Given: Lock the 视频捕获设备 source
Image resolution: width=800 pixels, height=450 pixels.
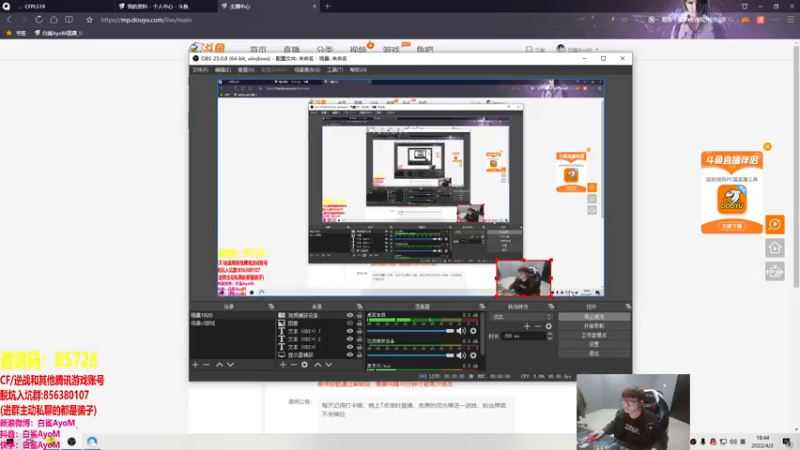Looking at the screenshot, I should pyautogui.click(x=359, y=315).
